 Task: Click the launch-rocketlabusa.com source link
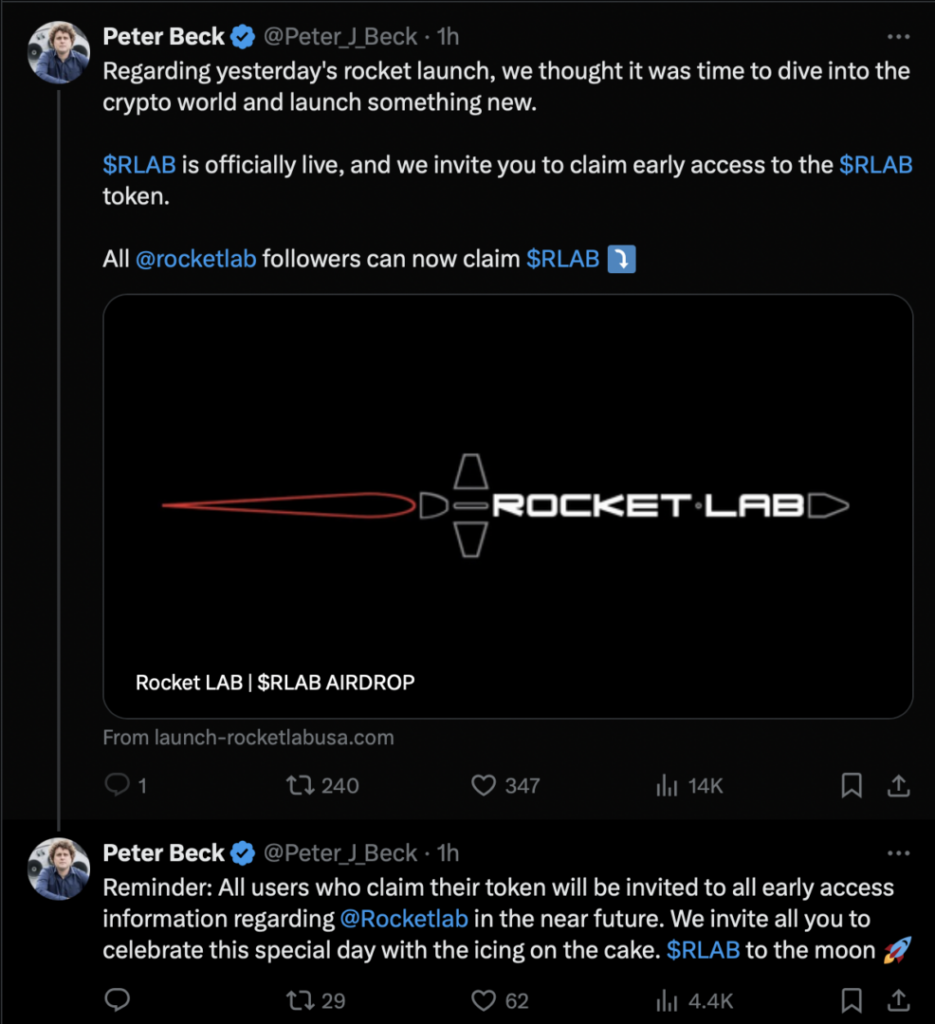248,738
